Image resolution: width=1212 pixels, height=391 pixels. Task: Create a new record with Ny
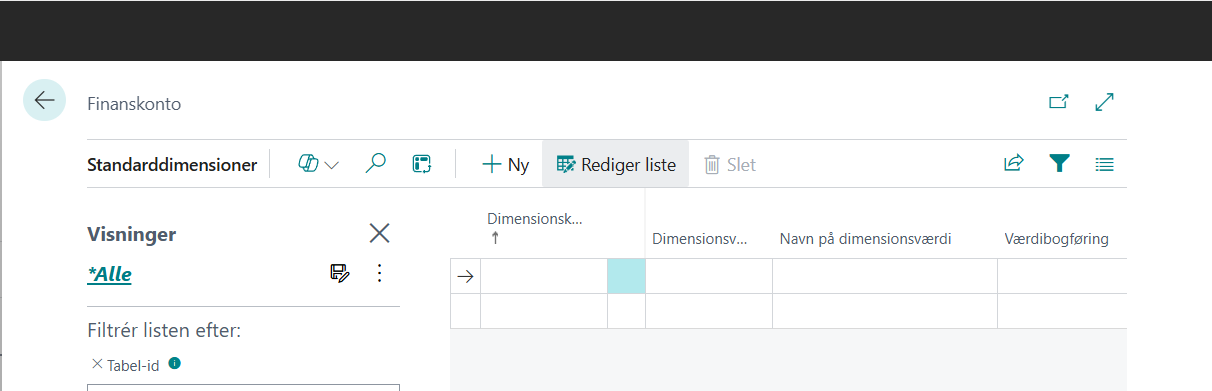505,164
